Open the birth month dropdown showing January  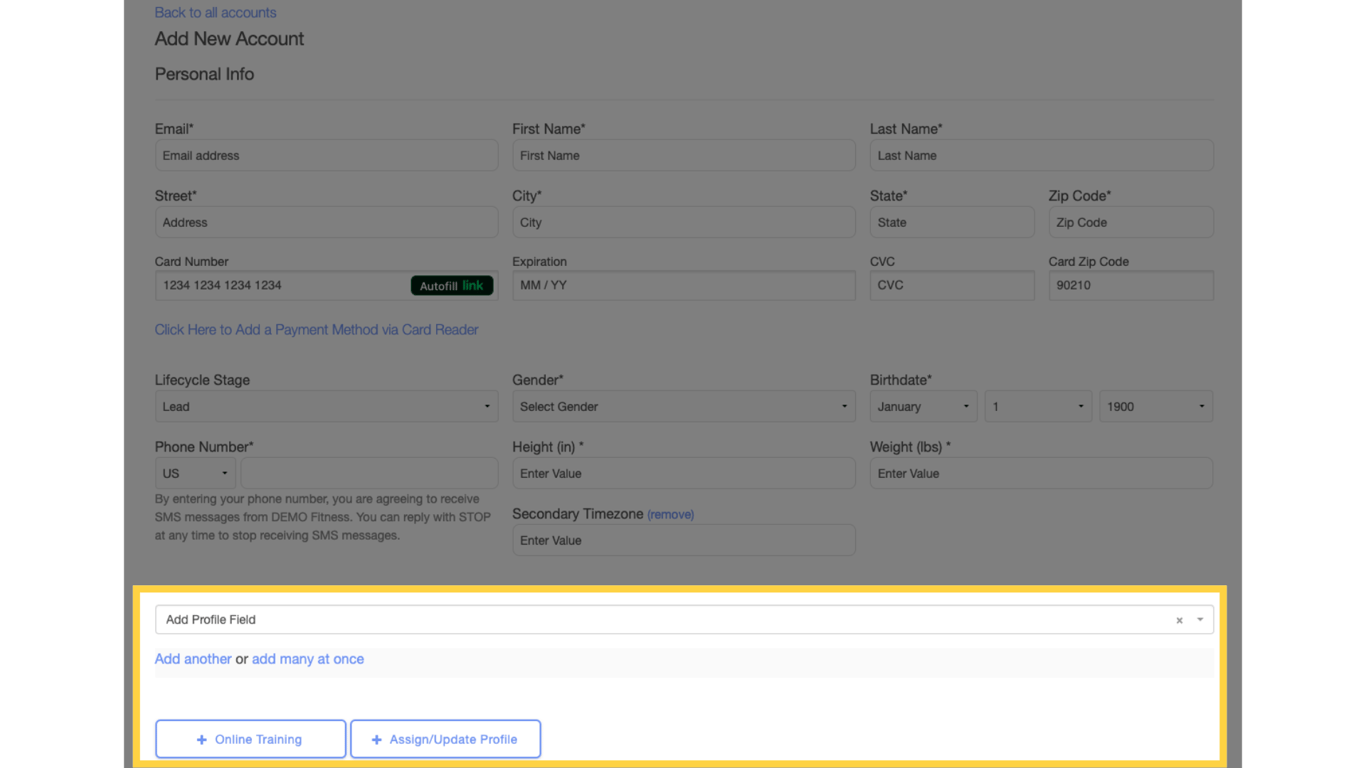point(922,406)
